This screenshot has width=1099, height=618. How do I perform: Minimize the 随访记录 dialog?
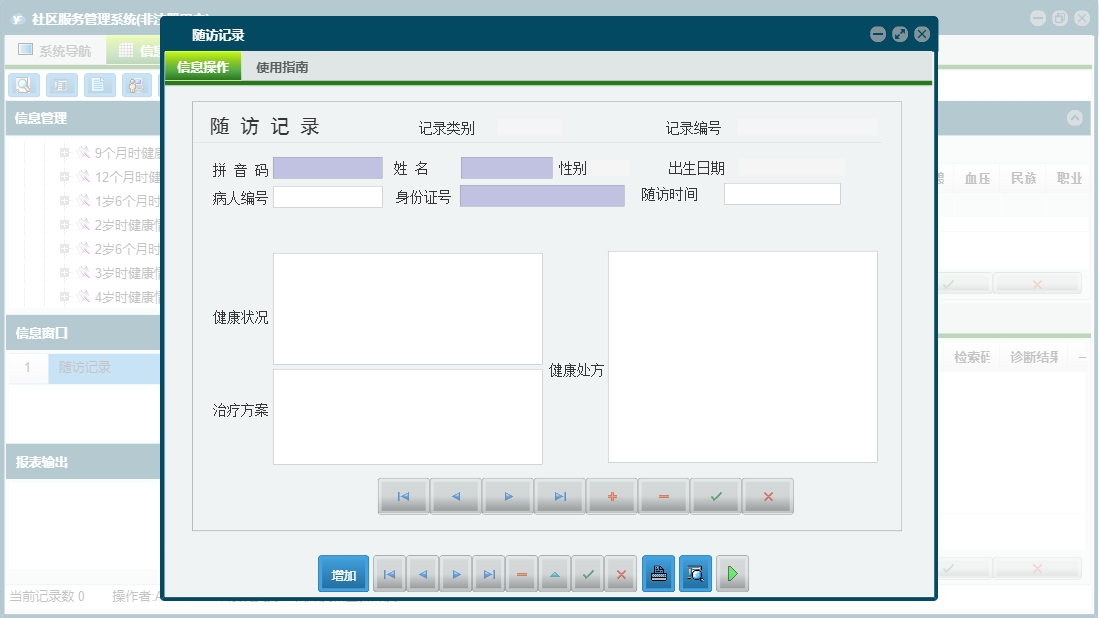click(878, 34)
